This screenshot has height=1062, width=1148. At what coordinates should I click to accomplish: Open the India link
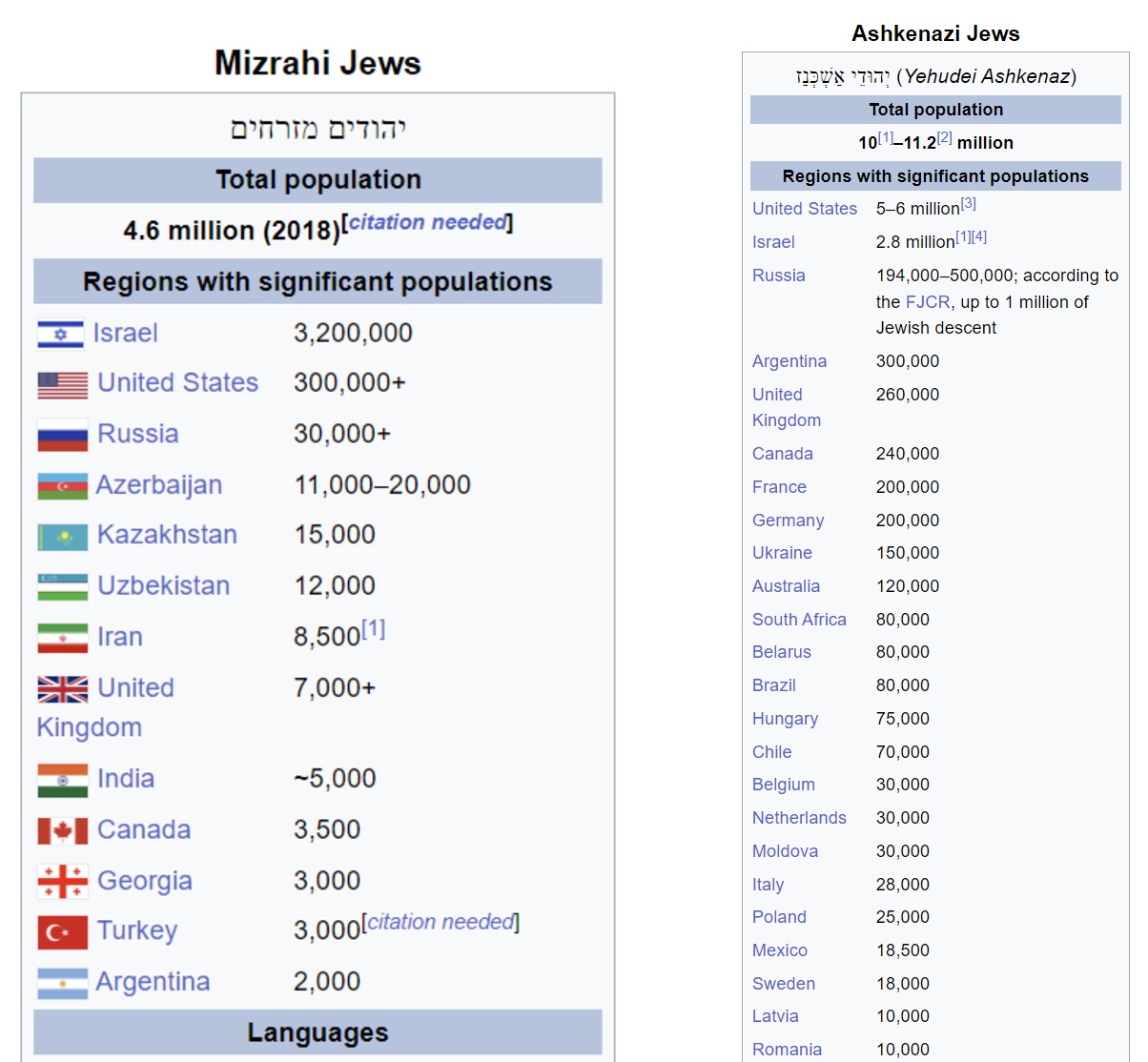(x=125, y=779)
